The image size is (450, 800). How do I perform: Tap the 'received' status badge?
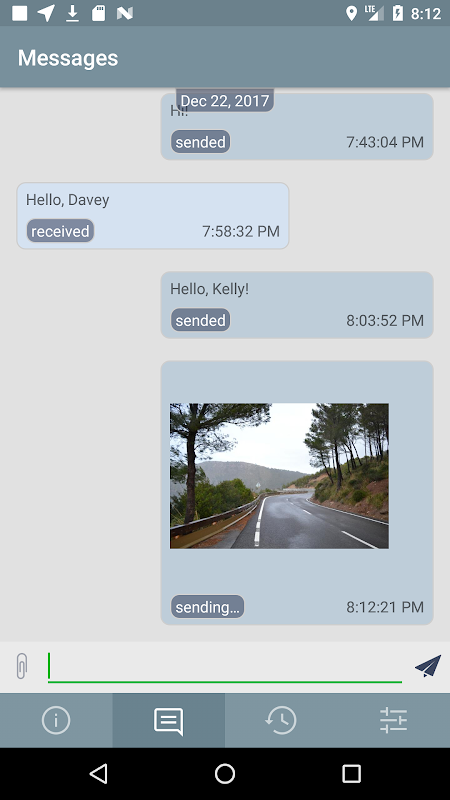point(60,231)
